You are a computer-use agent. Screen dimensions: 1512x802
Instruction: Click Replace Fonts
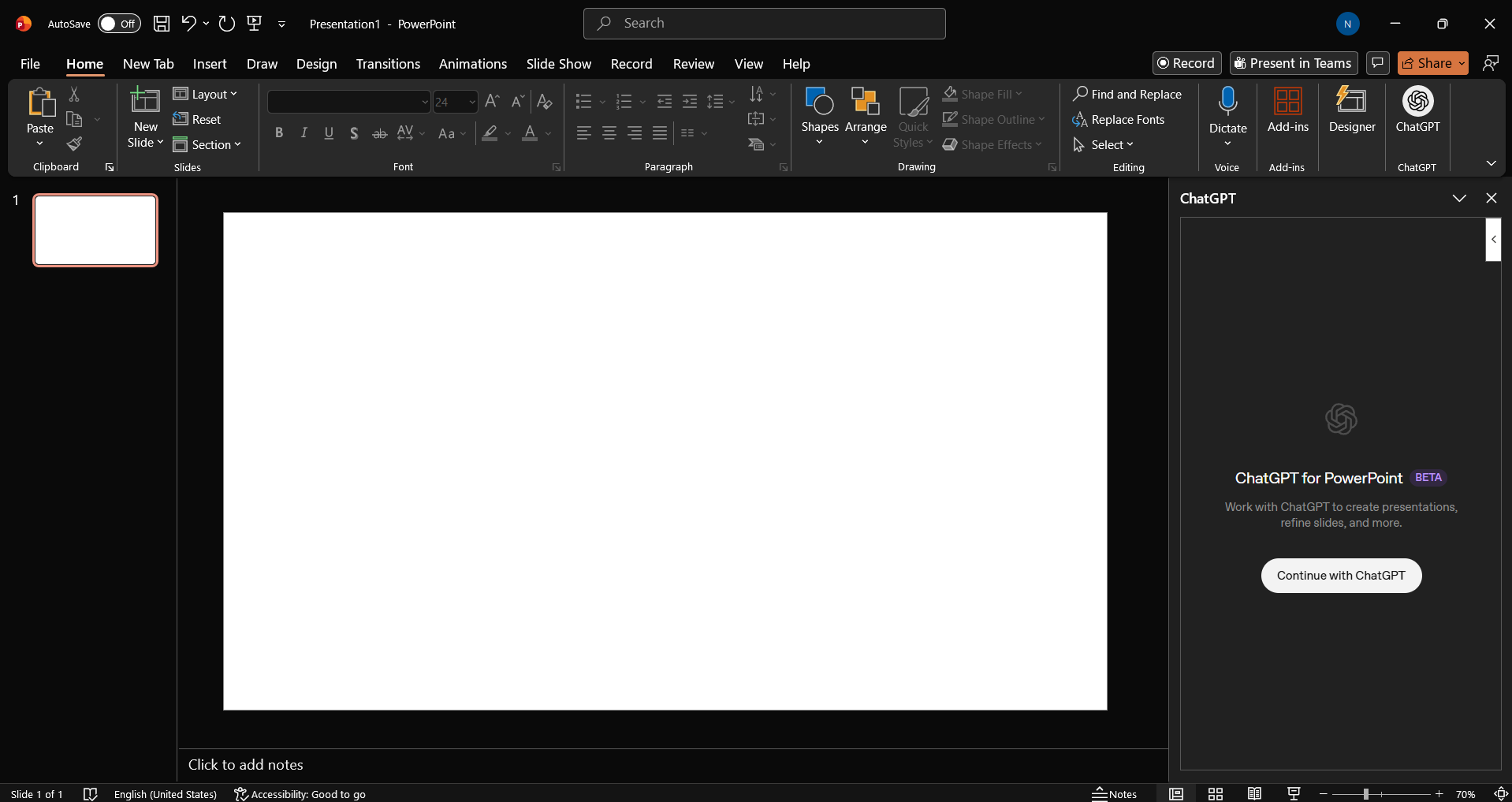click(x=1119, y=119)
